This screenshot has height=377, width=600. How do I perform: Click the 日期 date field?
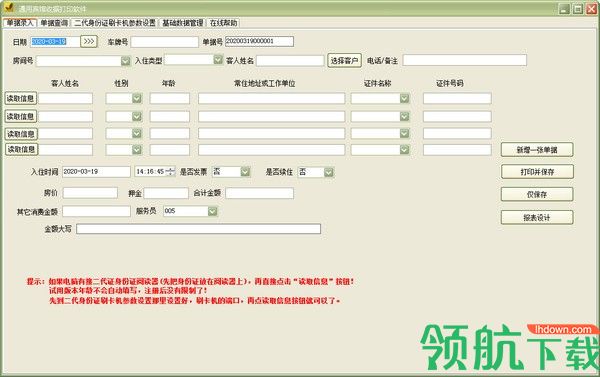tap(55, 41)
